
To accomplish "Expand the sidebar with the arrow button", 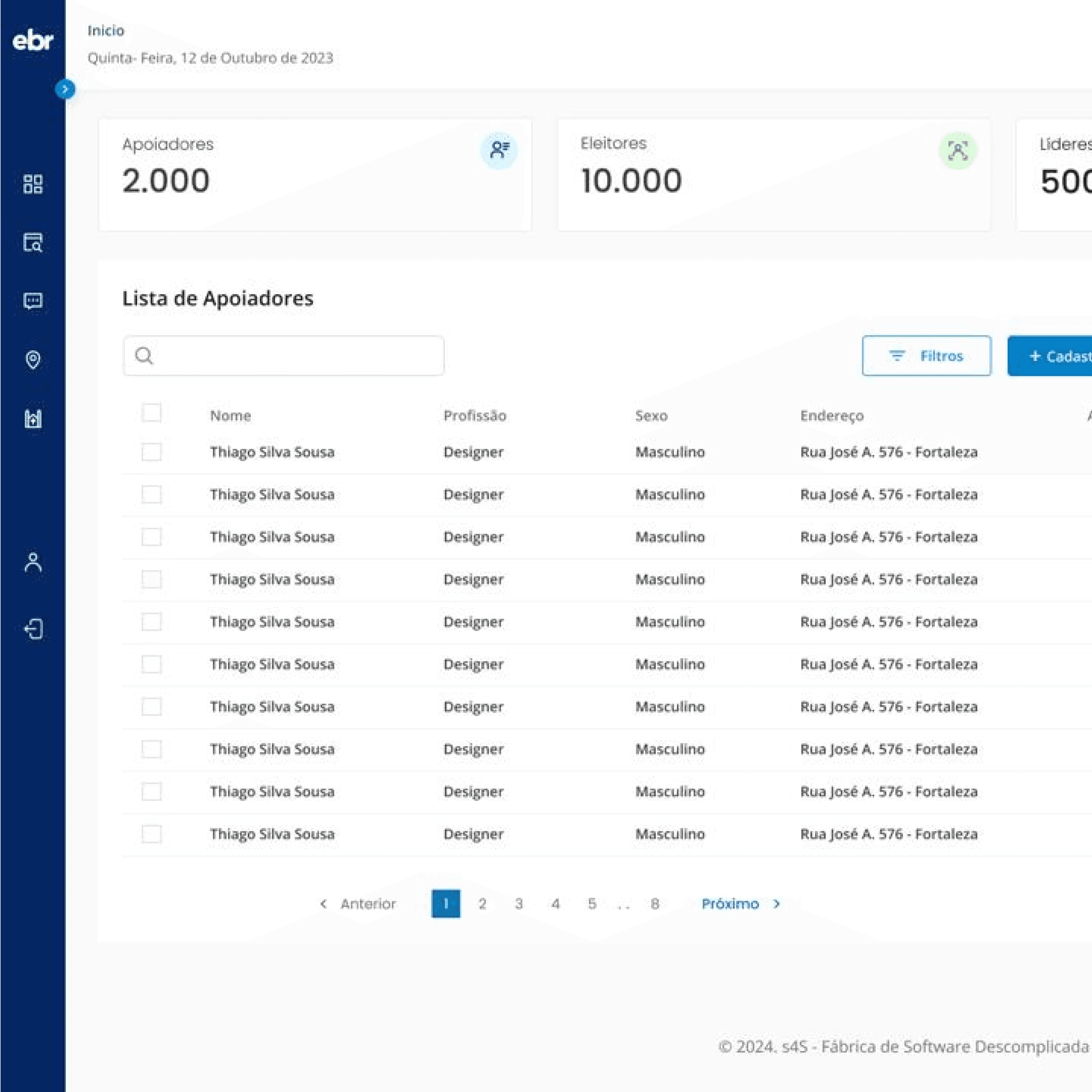I will click(65, 89).
